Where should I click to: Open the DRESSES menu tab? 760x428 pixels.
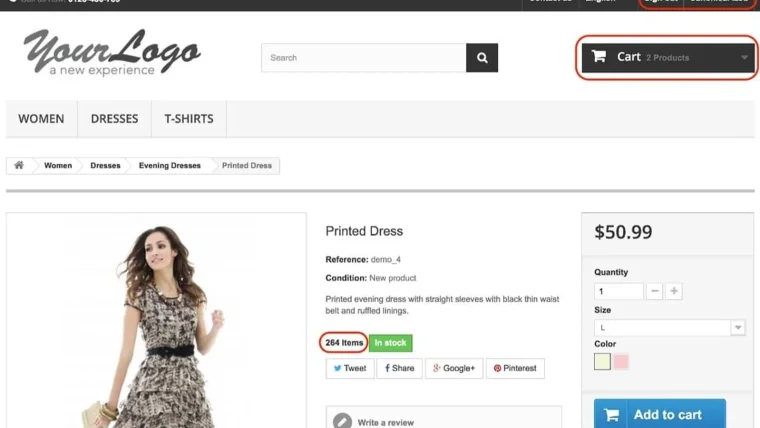tap(114, 119)
